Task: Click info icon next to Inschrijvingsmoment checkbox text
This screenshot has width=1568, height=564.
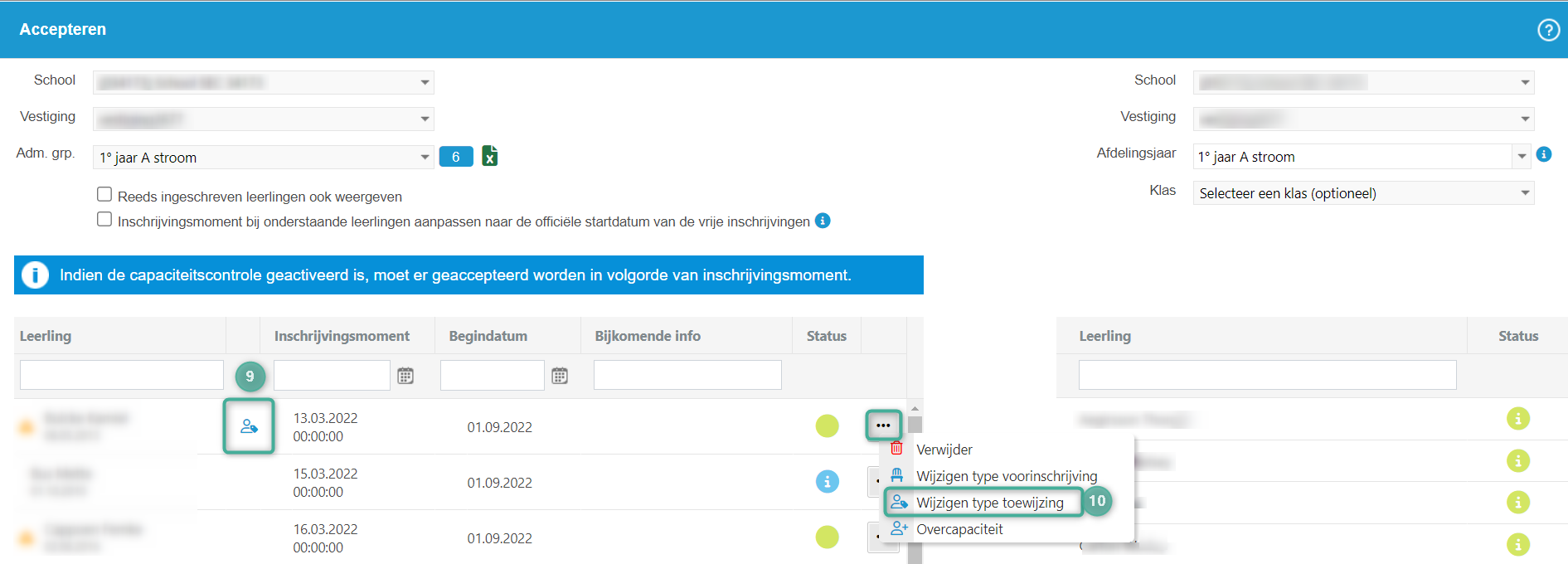Action: pyautogui.click(x=823, y=221)
